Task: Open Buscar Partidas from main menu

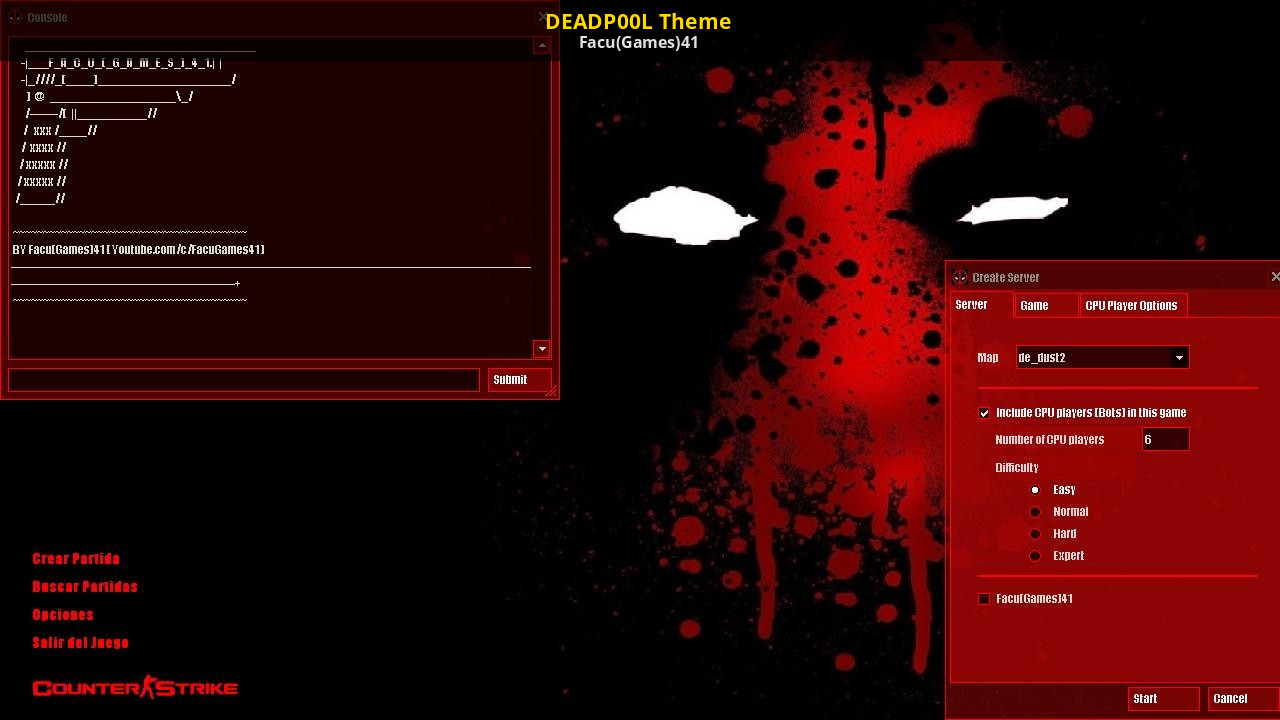Action: (x=85, y=587)
